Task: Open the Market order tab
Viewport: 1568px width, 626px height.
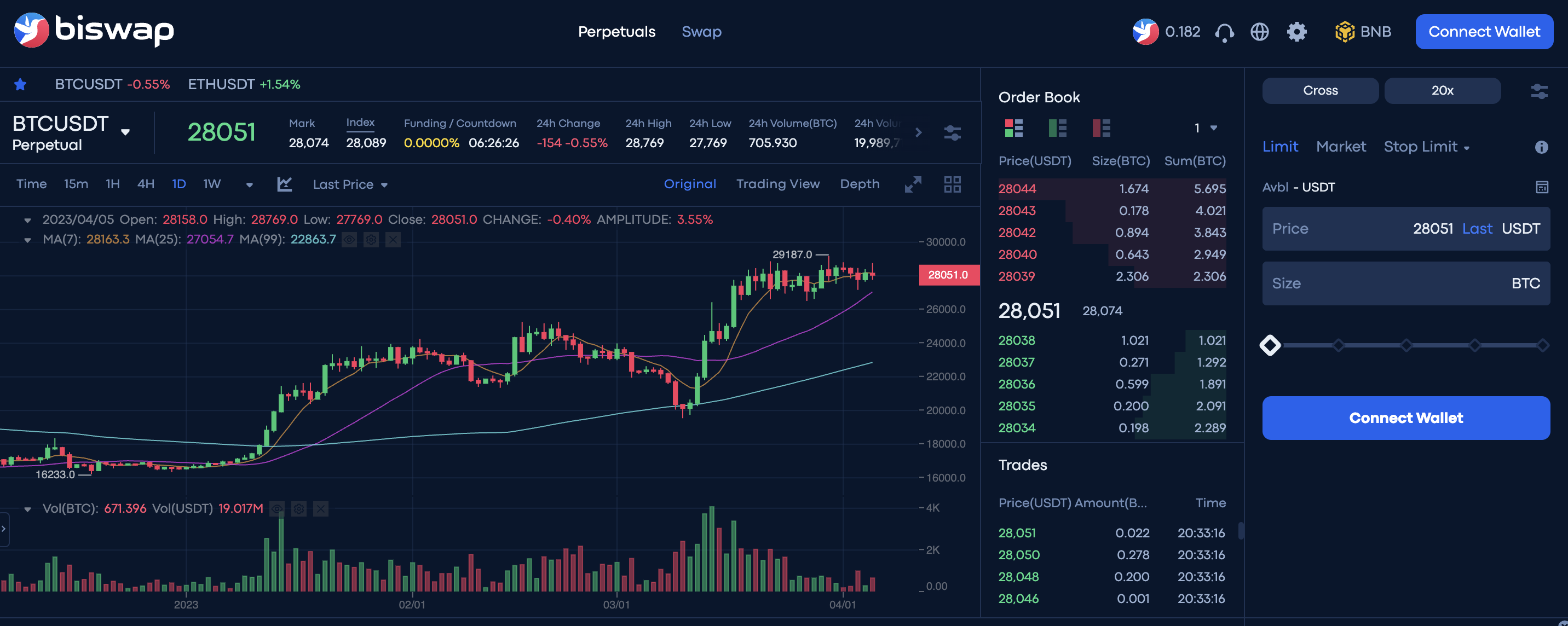Action: (x=1341, y=147)
